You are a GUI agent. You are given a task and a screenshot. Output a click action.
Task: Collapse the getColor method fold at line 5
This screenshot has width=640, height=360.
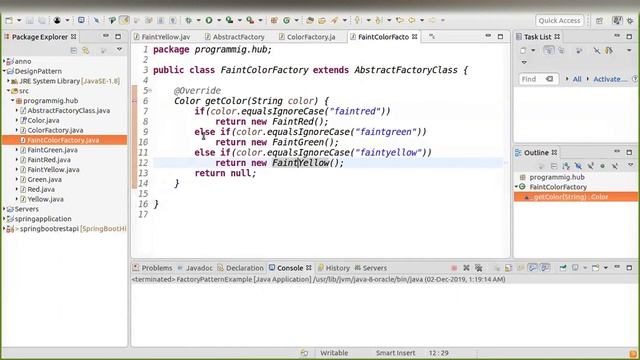(150, 91)
